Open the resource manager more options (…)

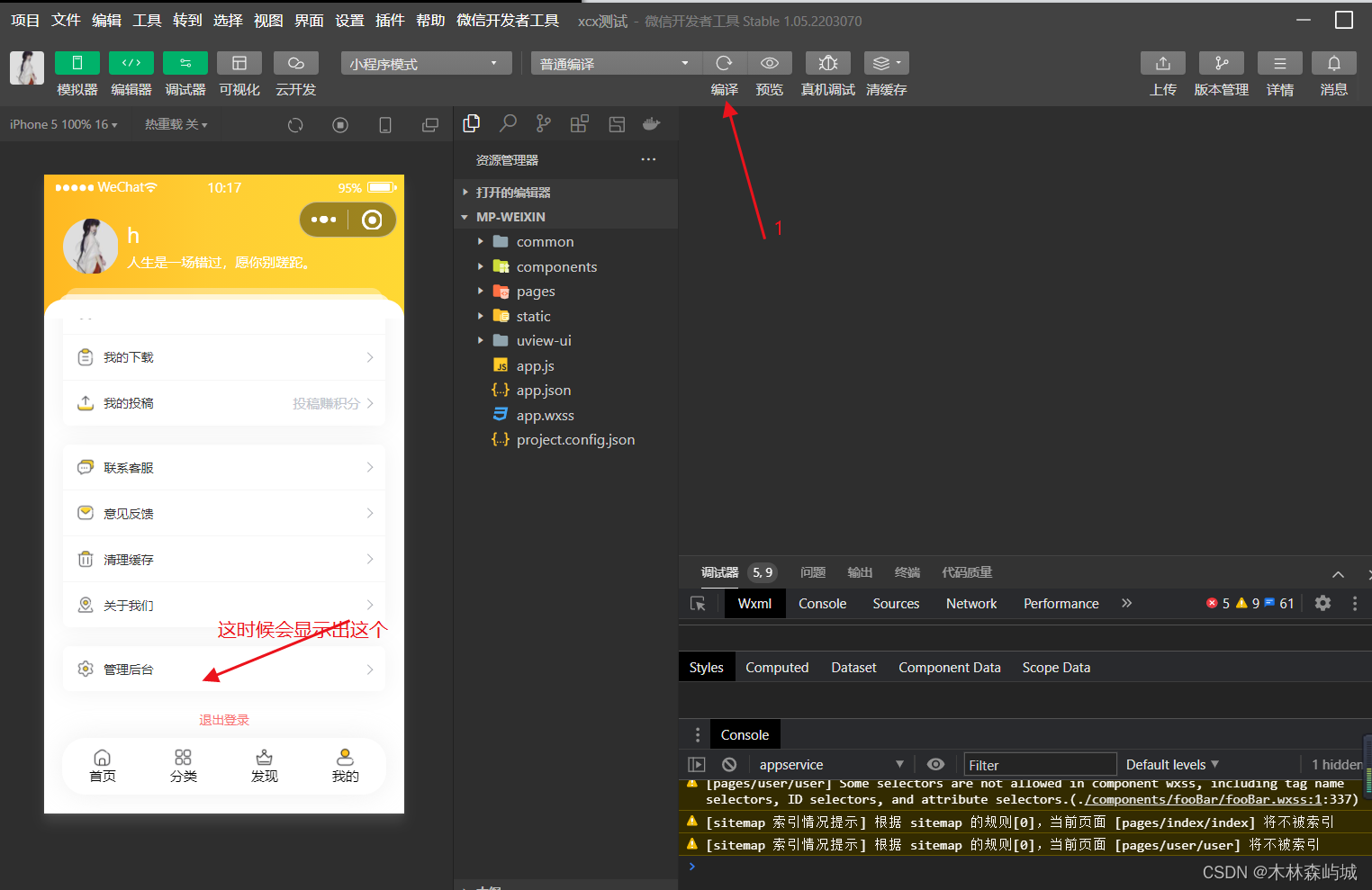(648, 159)
